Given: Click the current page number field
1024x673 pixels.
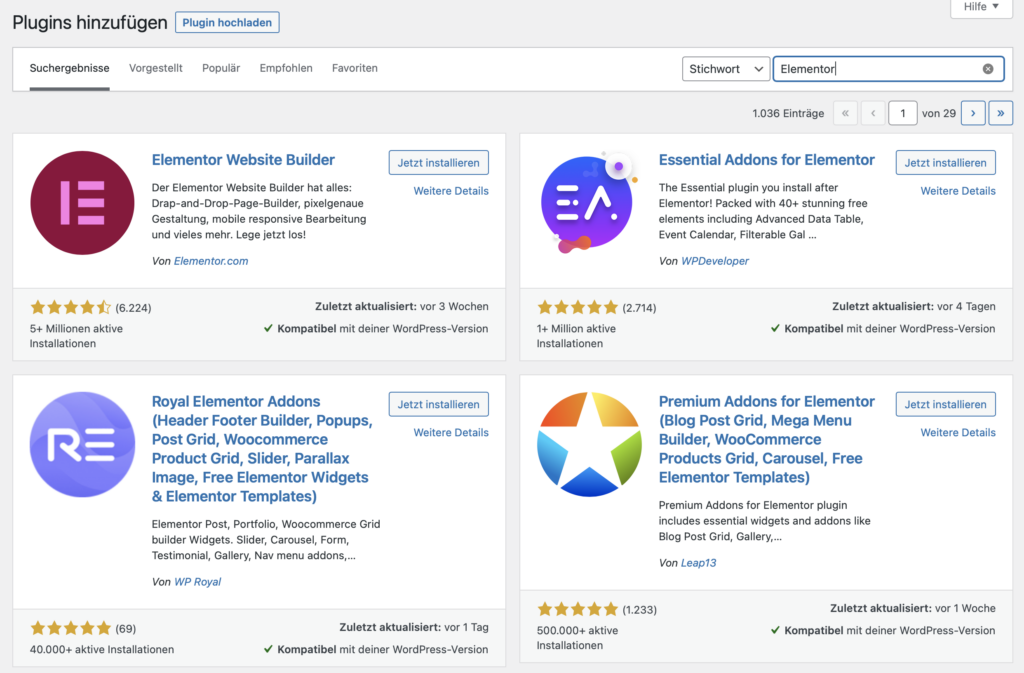Looking at the screenshot, I should [903, 113].
